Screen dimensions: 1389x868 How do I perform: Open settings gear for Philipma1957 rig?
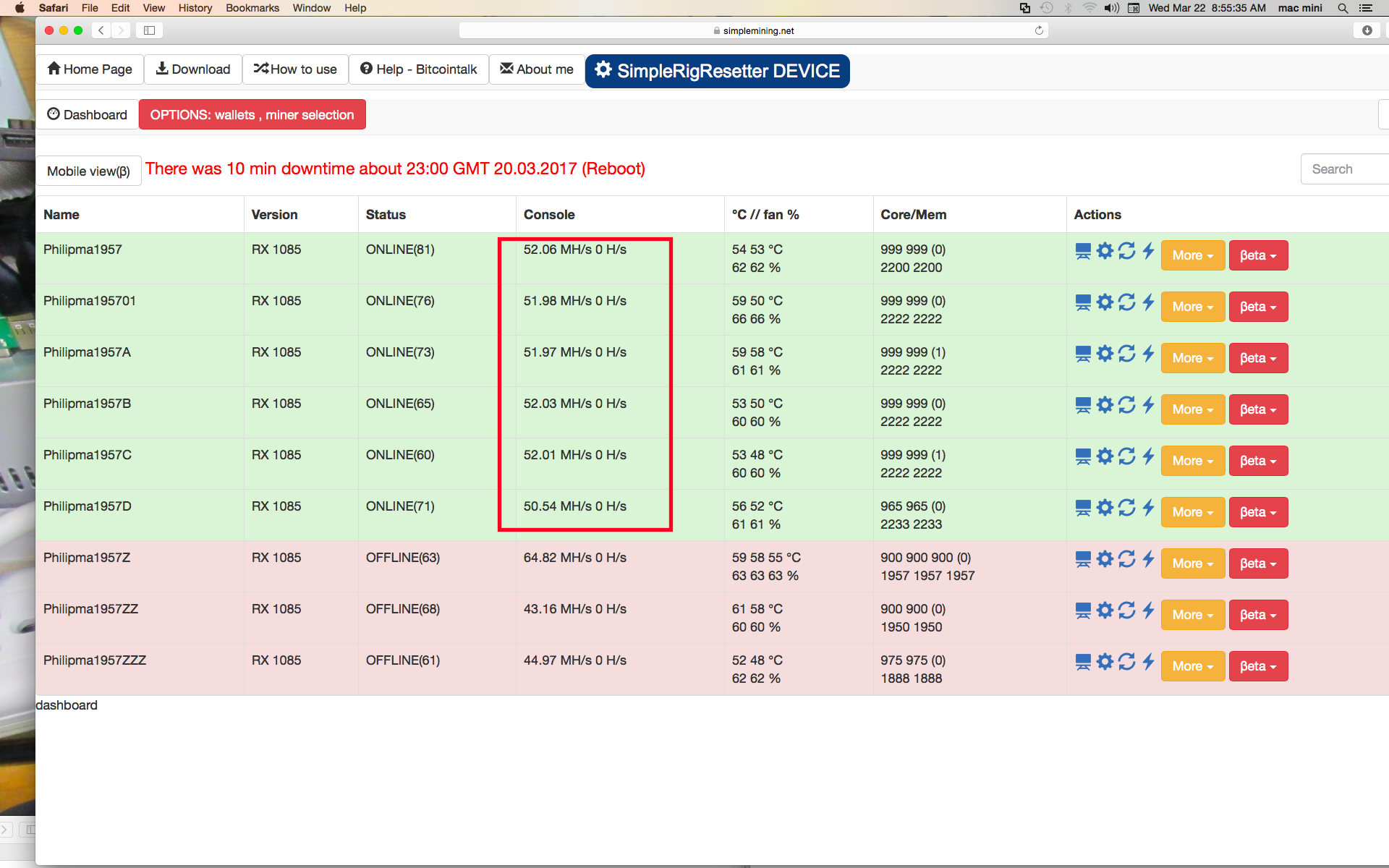pos(1105,251)
